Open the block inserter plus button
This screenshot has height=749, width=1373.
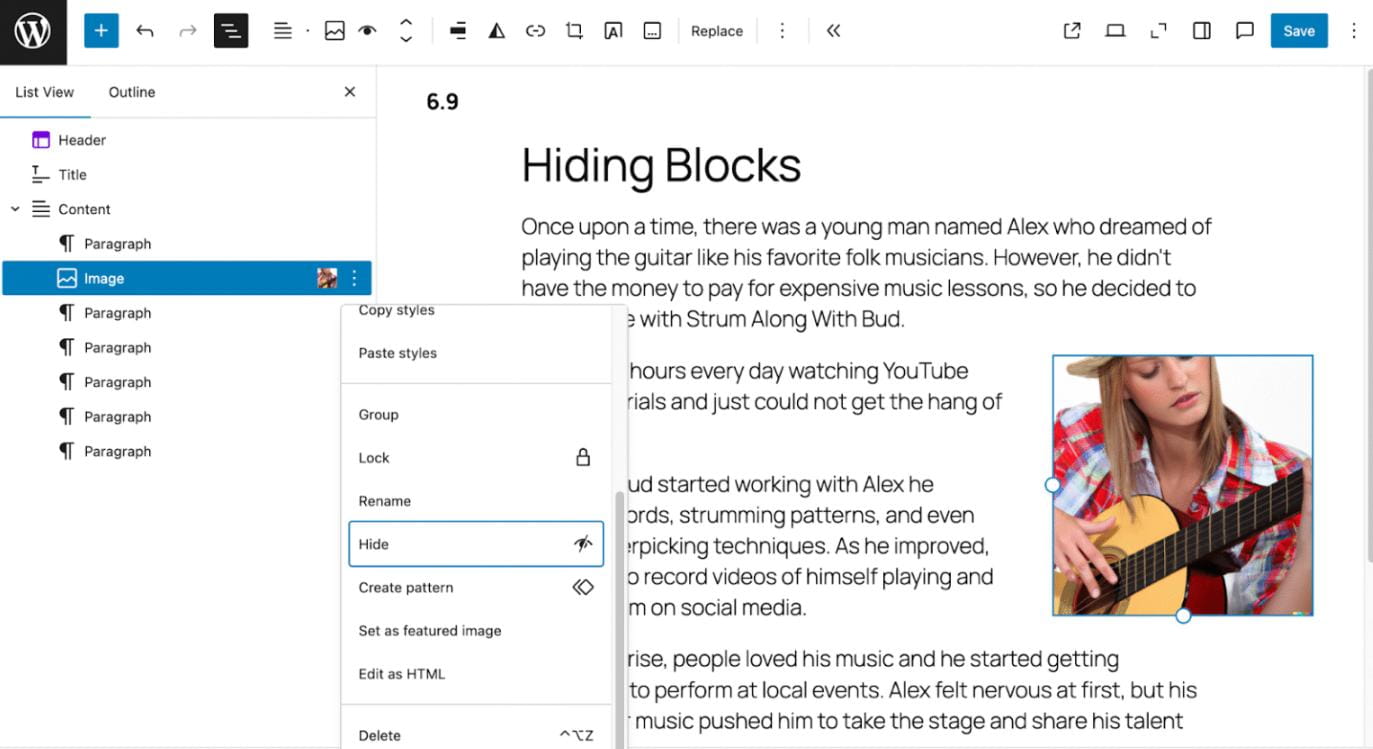(x=101, y=31)
